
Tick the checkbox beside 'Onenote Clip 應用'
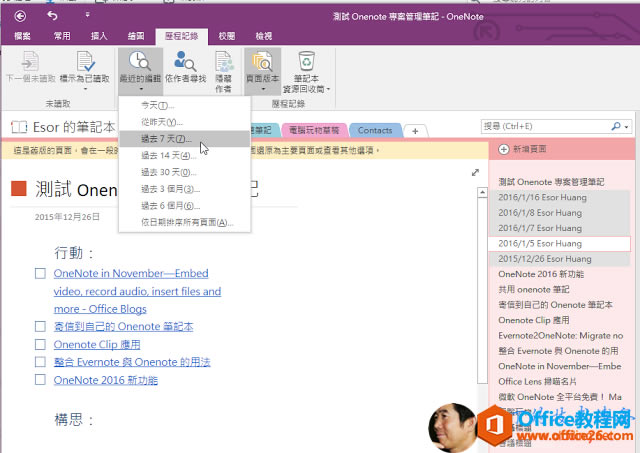pyautogui.click(x=40, y=344)
